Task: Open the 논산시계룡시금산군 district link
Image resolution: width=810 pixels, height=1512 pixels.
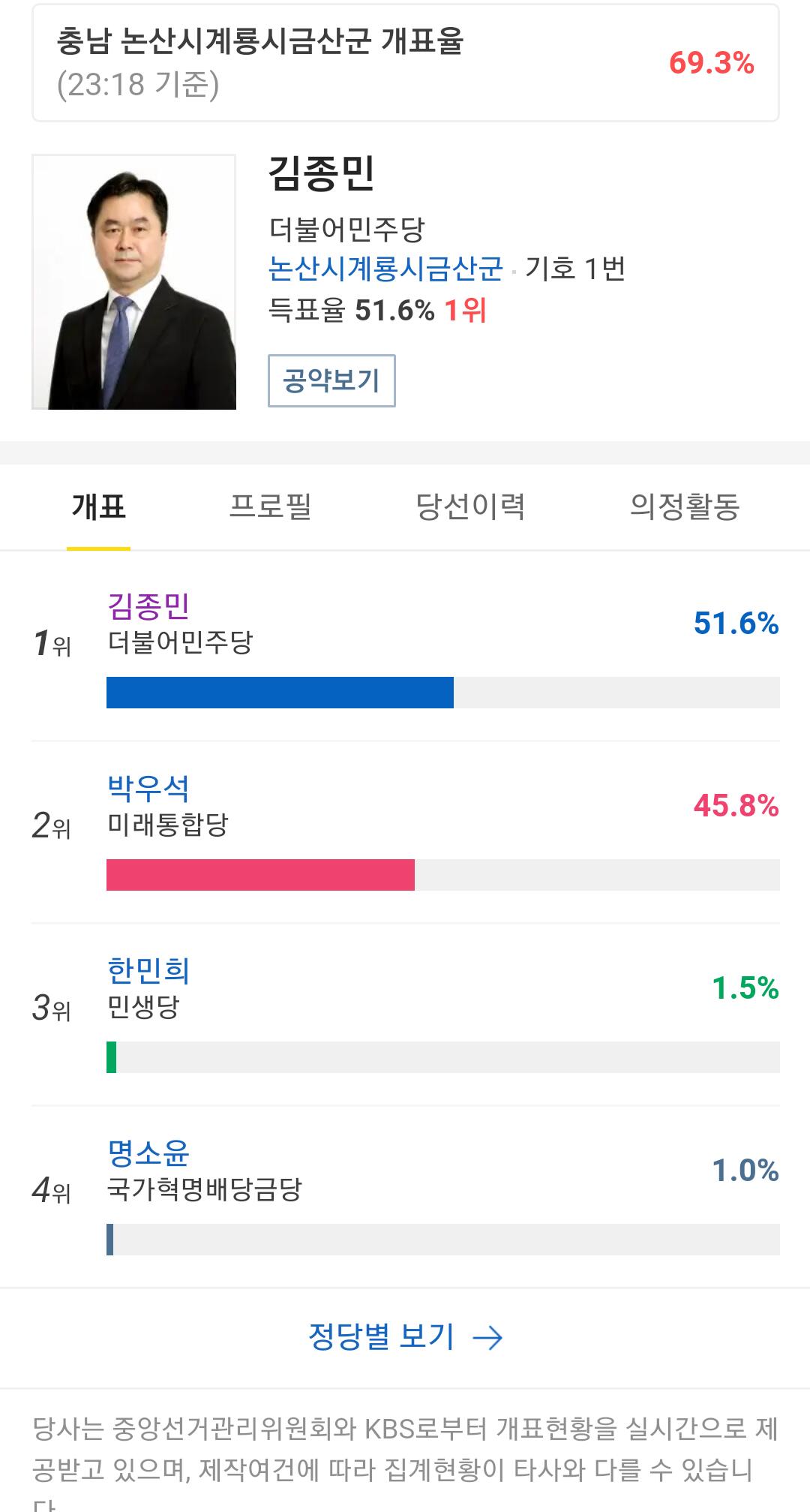Action: click(x=385, y=269)
